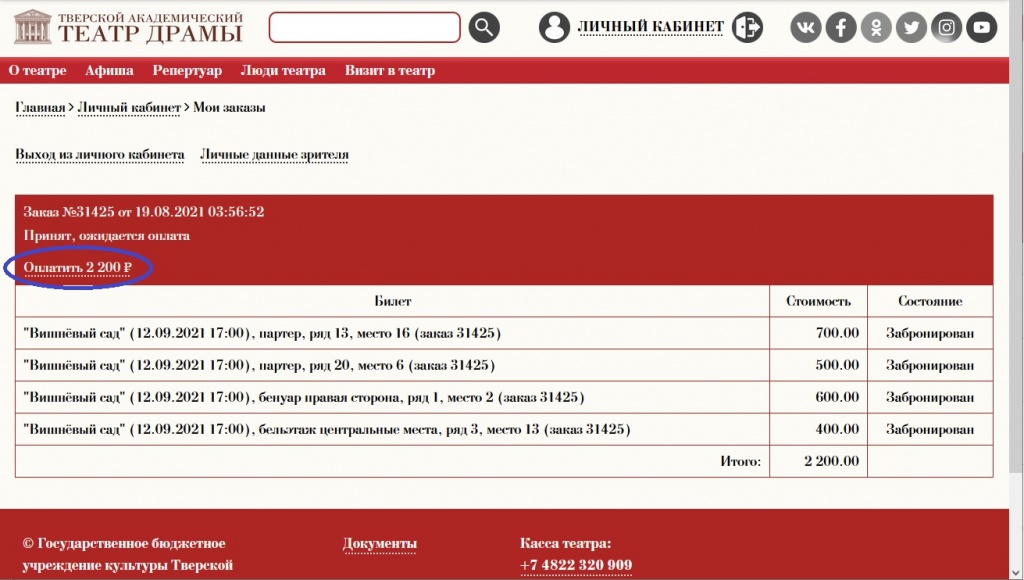Click the Стоимость column header
The width and height of the screenshot is (1024, 580).
point(818,301)
